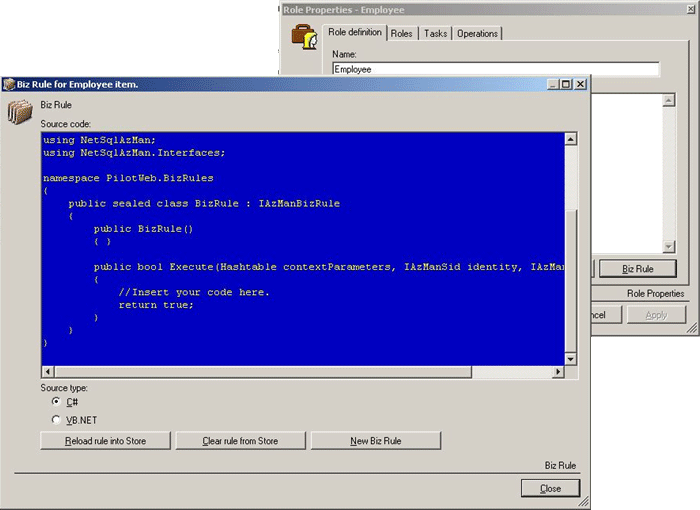Click the horizontal scrollbar thumb under source code

(262, 372)
